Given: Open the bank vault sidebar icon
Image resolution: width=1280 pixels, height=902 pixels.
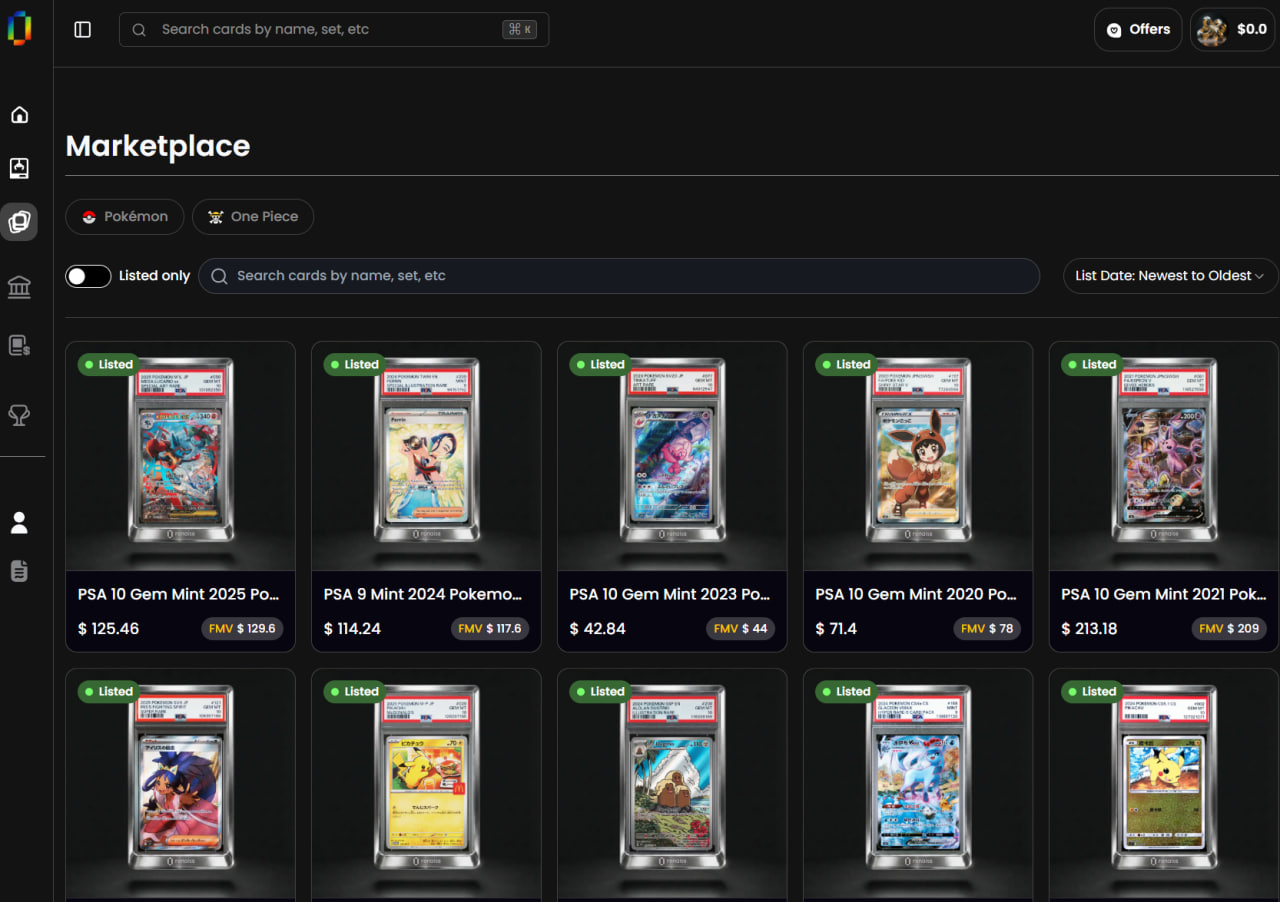Looking at the screenshot, I should coord(19,288).
